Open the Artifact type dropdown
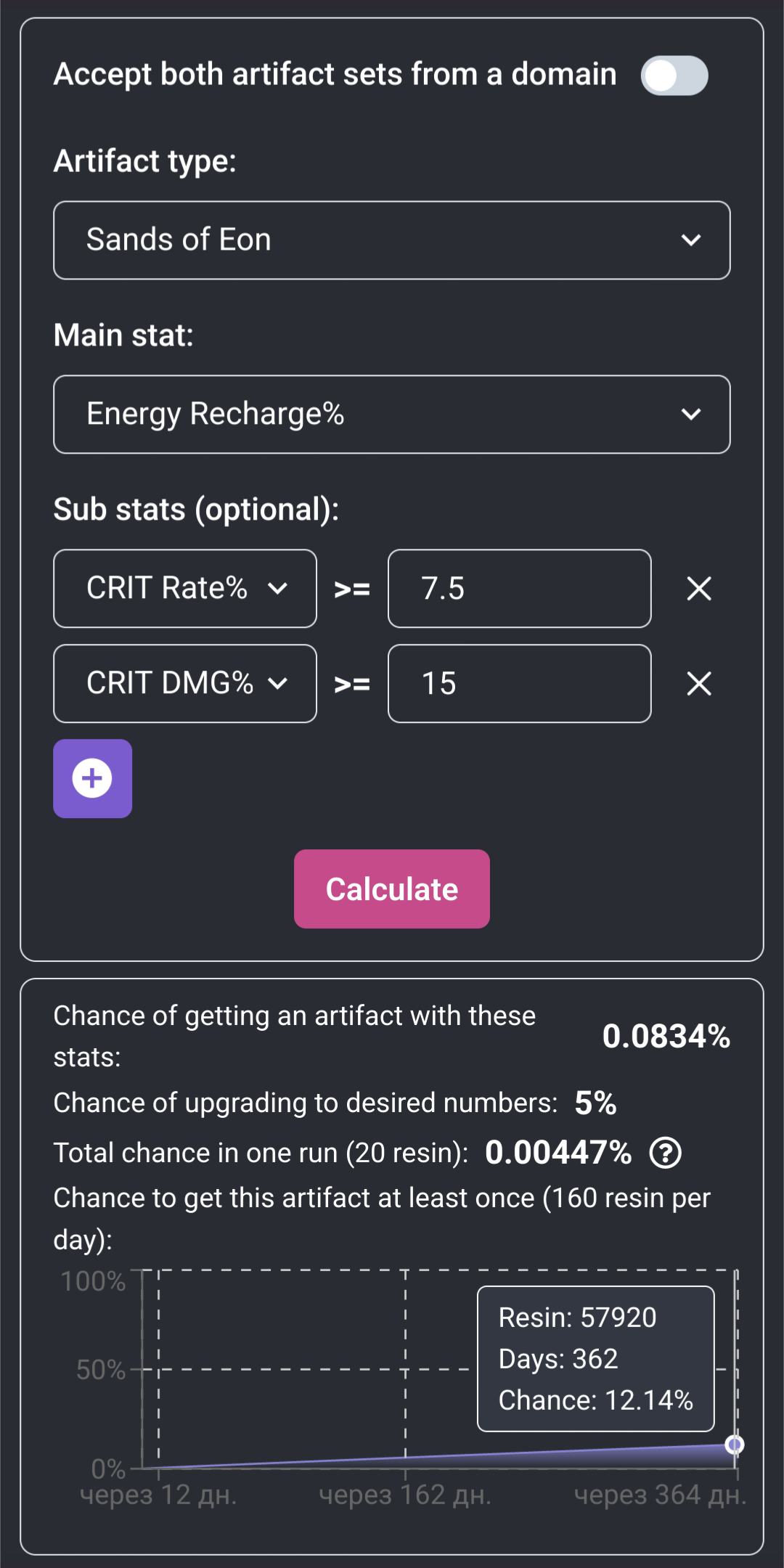The width and height of the screenshot is (784, 1568). [392, 240]
